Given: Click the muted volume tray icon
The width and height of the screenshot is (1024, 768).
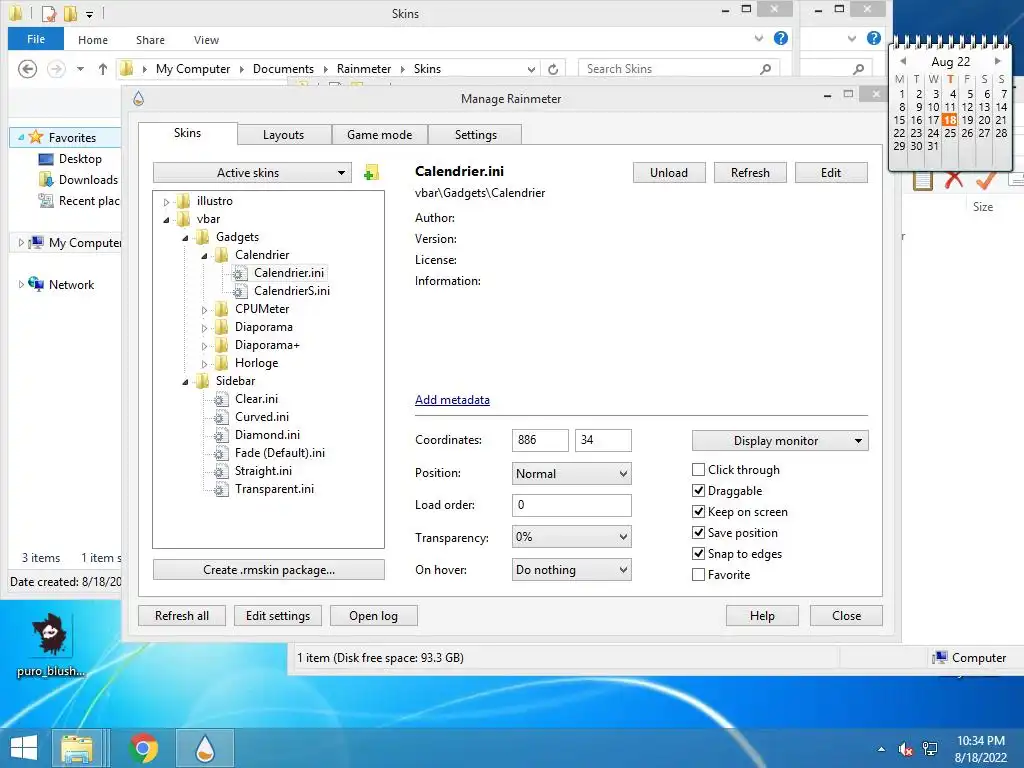Looking at the screenshot, I should click(905, 749).
